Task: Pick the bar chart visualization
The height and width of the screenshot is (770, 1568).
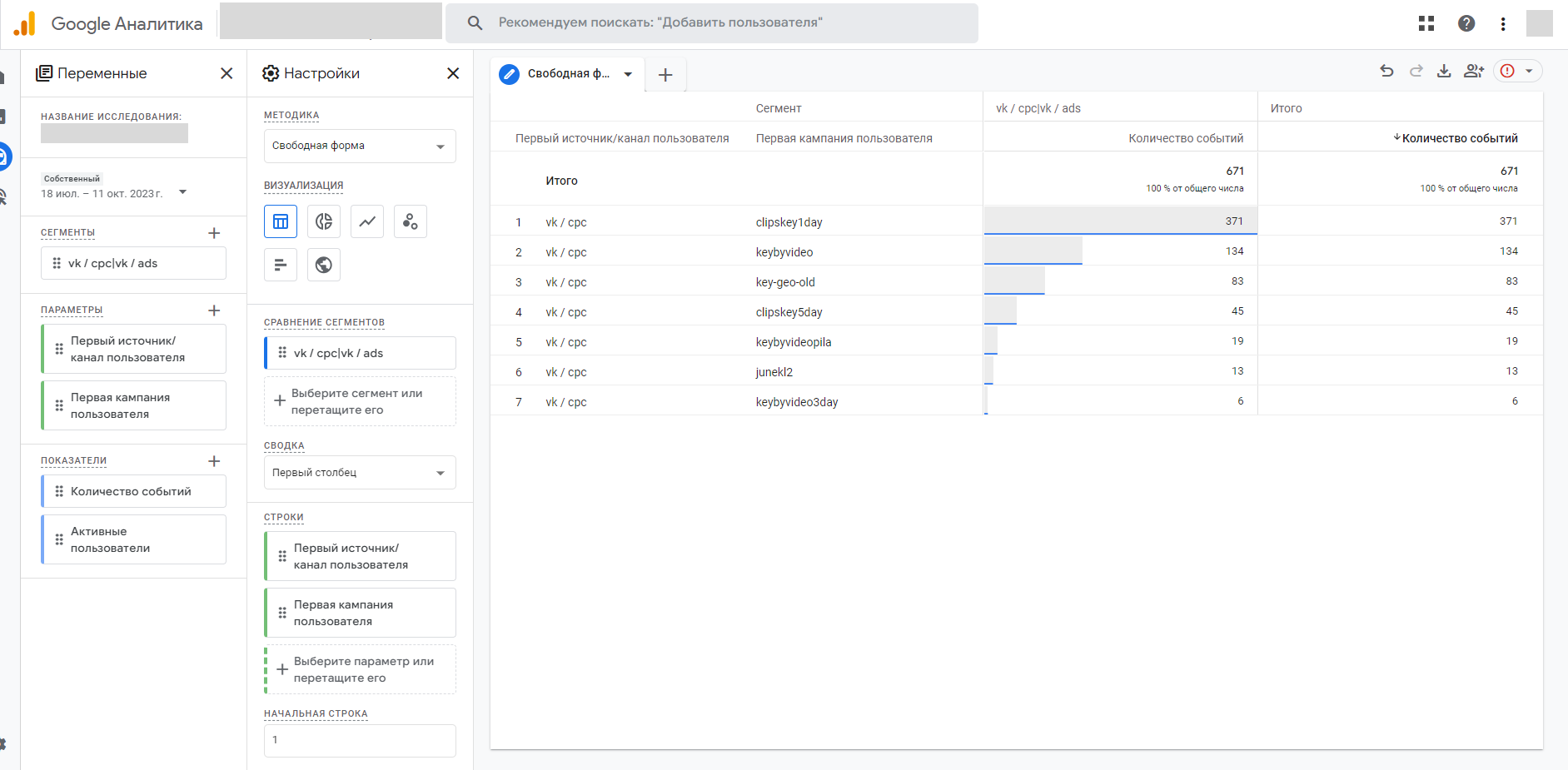Action: [x=281, y=265]
